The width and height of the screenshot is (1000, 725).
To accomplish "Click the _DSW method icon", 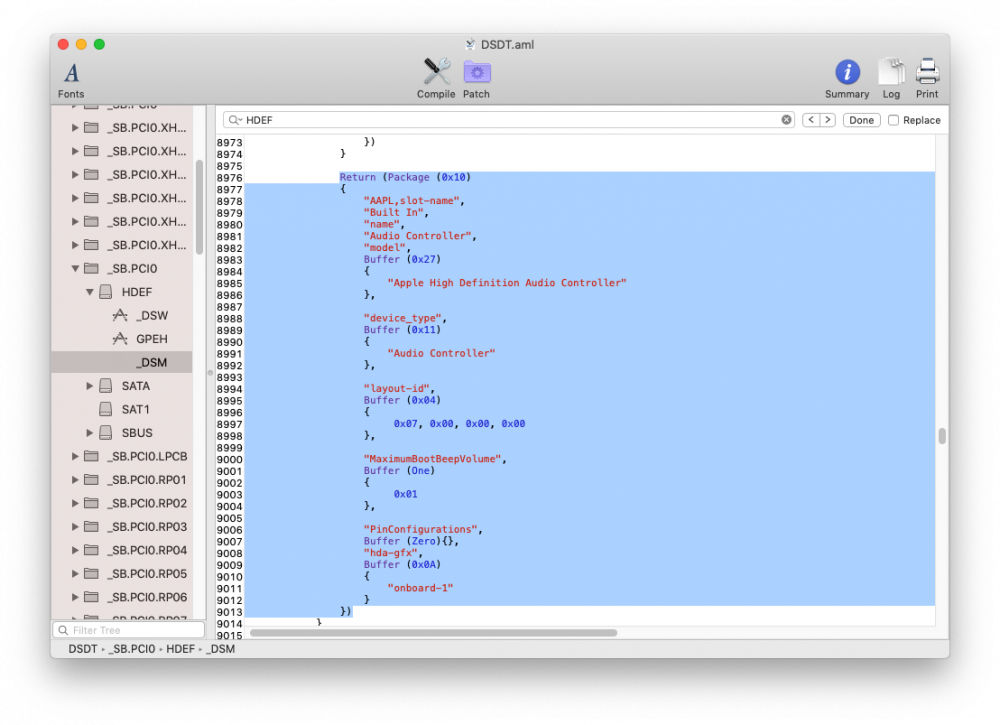I will pyautogui.click(x=120, y=315).
